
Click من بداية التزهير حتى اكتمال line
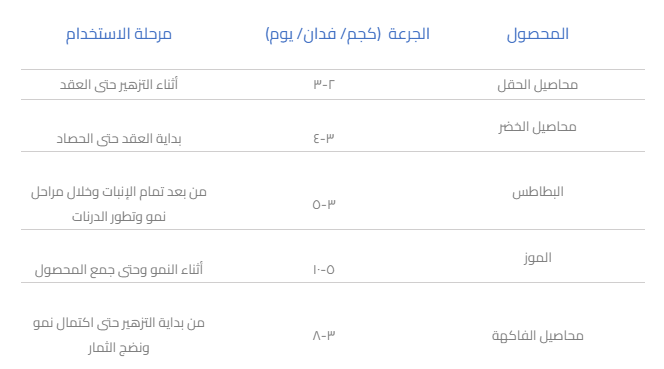[119, 323]
